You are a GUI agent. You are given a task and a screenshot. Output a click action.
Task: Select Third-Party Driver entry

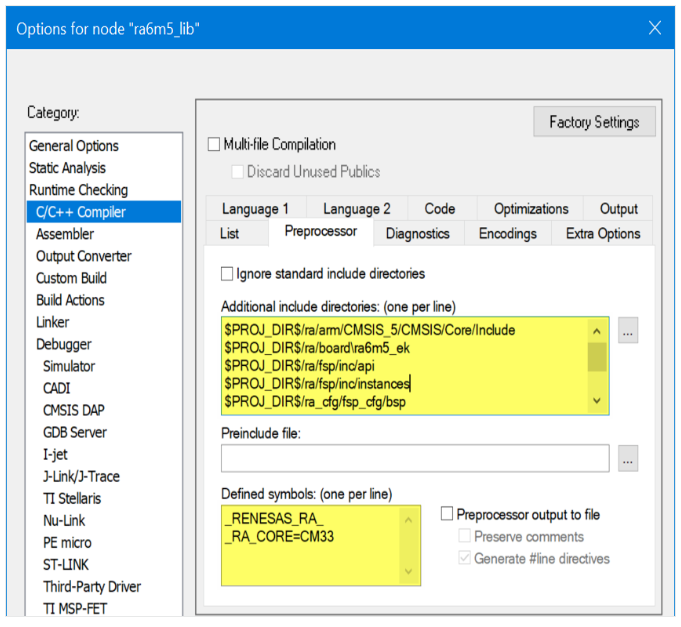(x=92, y=587)
